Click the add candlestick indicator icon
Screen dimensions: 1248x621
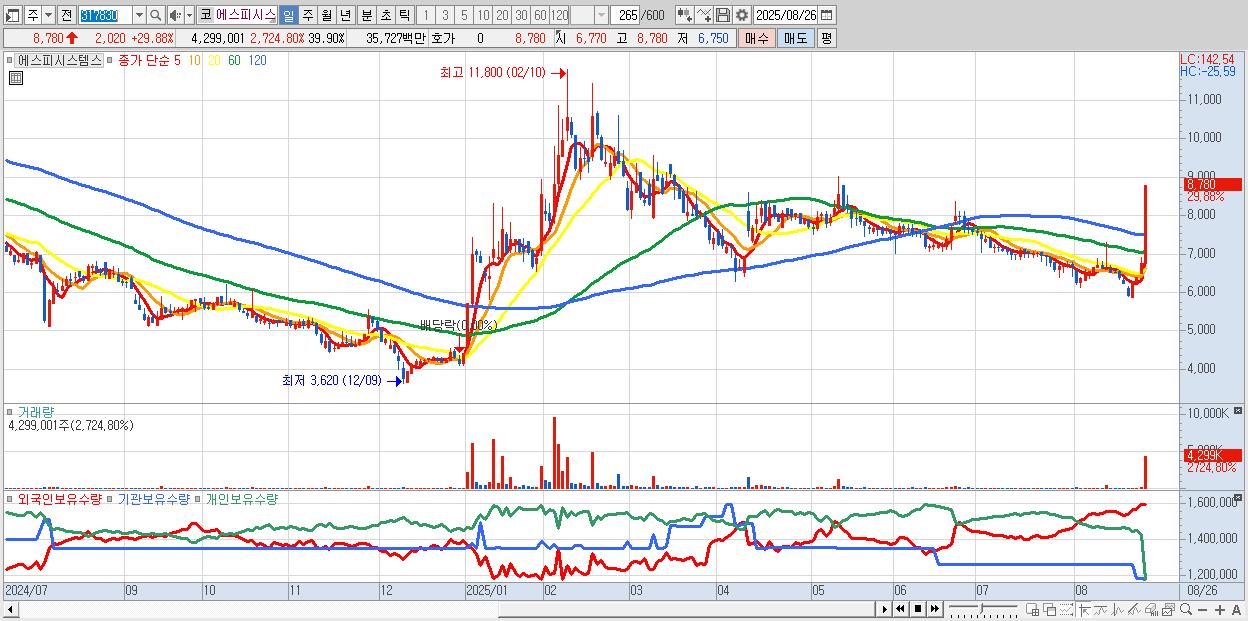[x=685, y=16]
